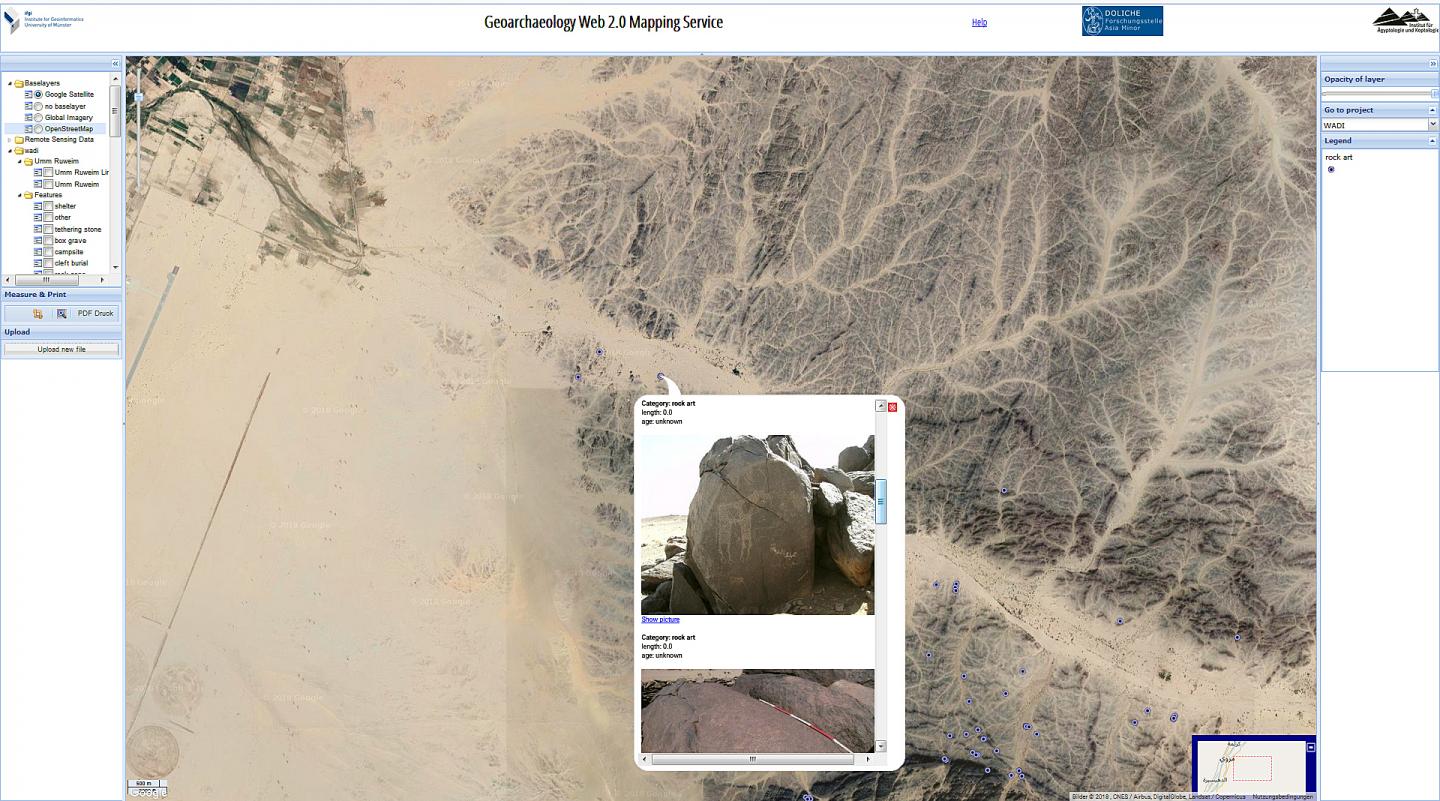Expand the right panel using the » icon
The height and width of the screenshot is (801, 1440).
tap(1432, 64)
